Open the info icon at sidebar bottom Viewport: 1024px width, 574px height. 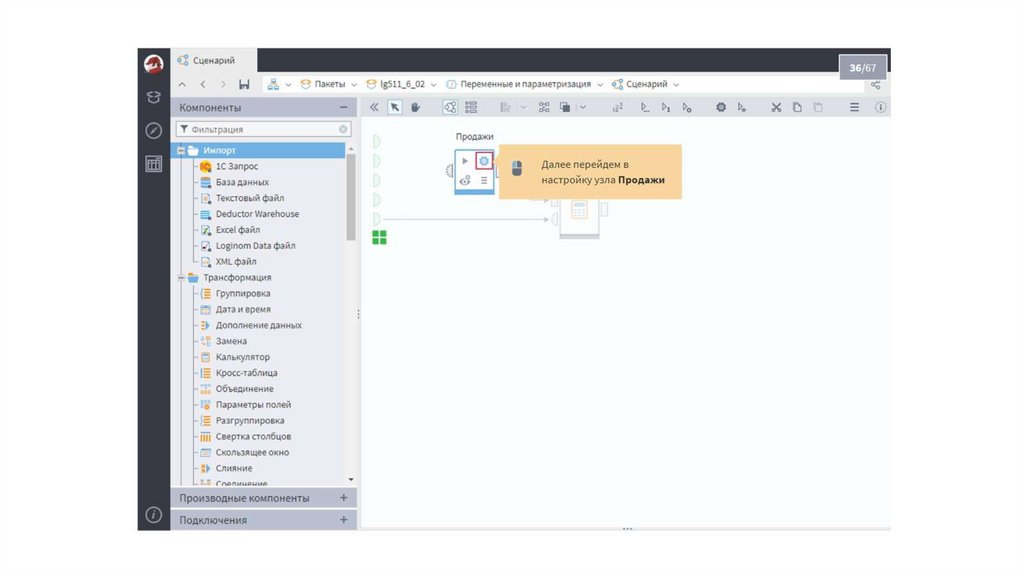(153, 514)
